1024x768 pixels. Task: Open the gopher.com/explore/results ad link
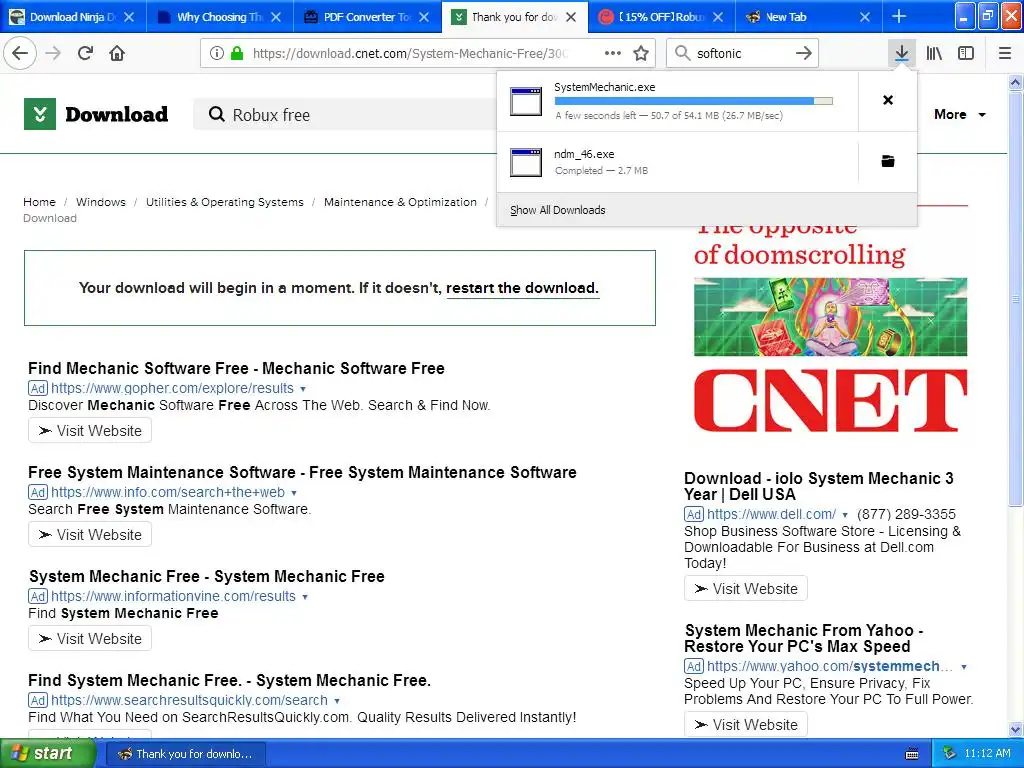point(172,389)
